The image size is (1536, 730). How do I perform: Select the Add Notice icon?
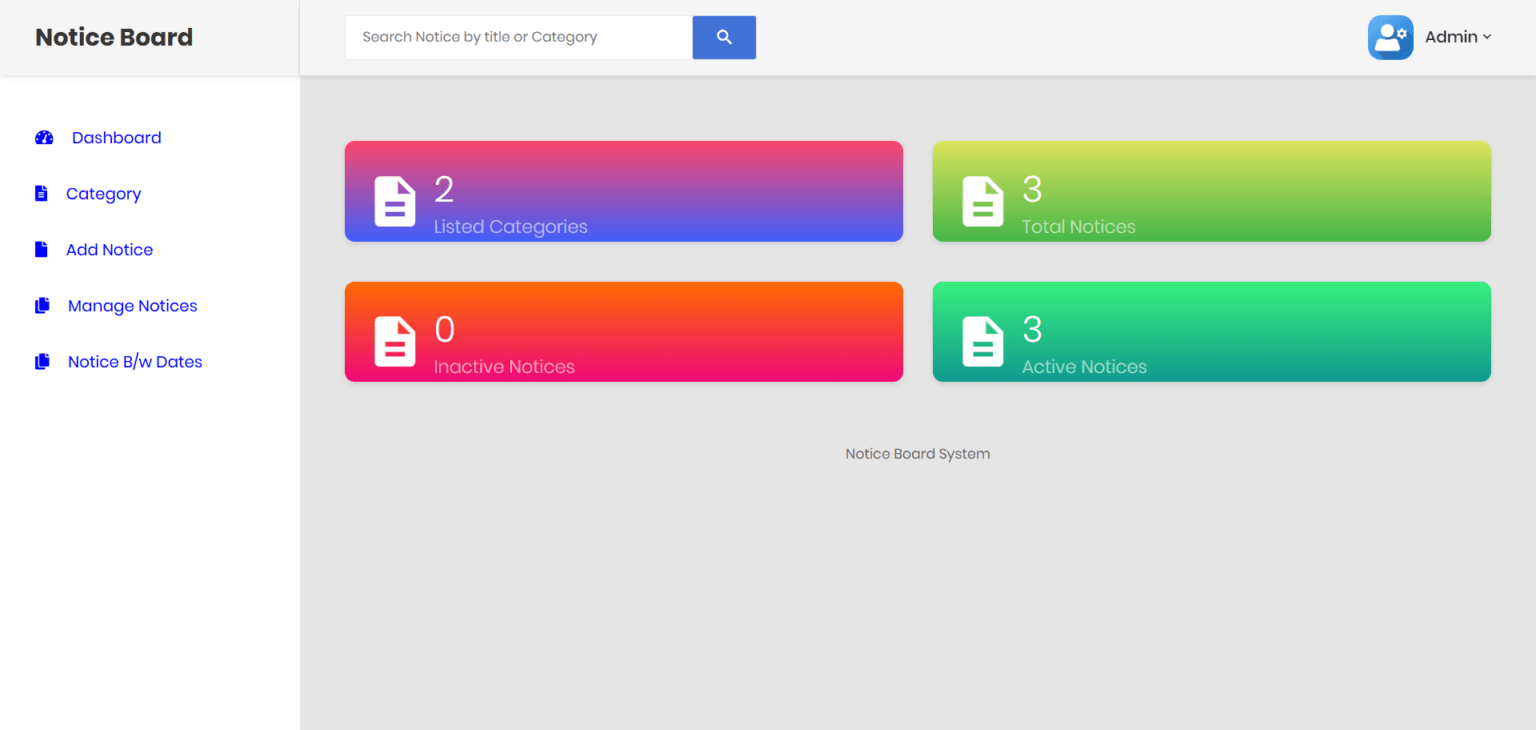click(x=42, y=249)
